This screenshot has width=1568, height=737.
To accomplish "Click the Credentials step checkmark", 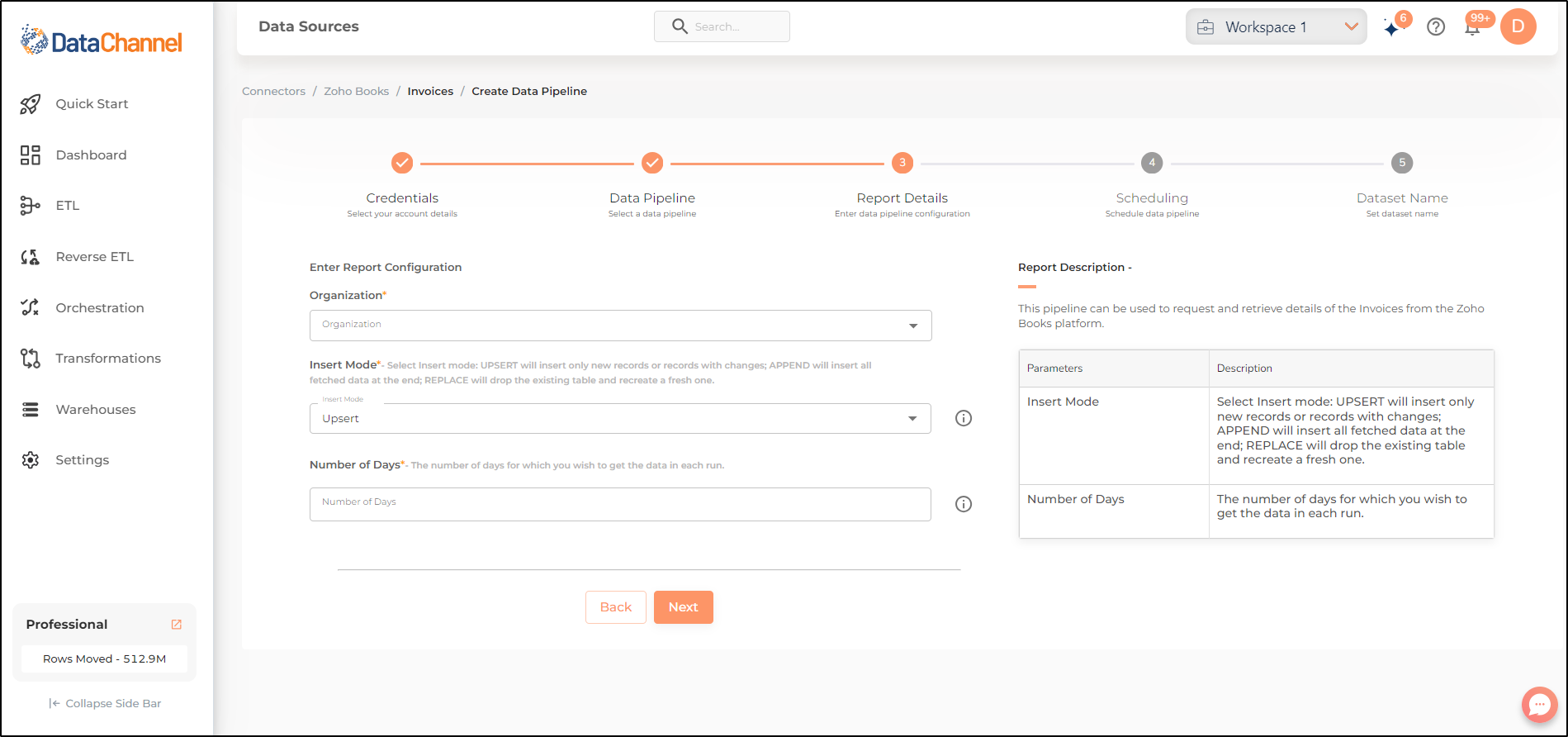I will (402, 163).
